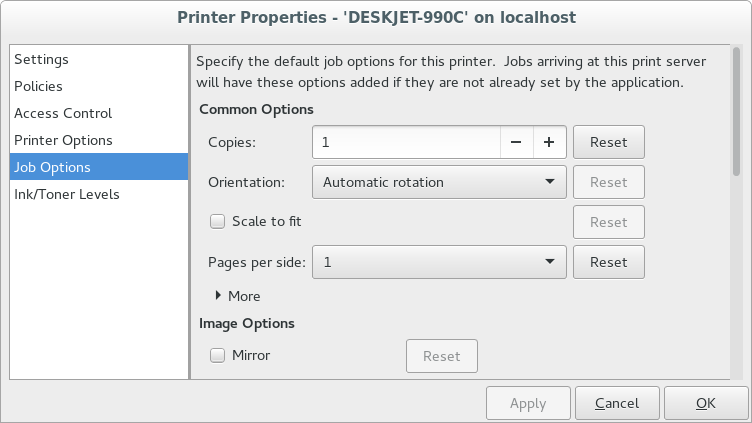The width and height of the screenshot is (752, 423).
Task: Reset the Pages per side option
Action: pos(608,262)
